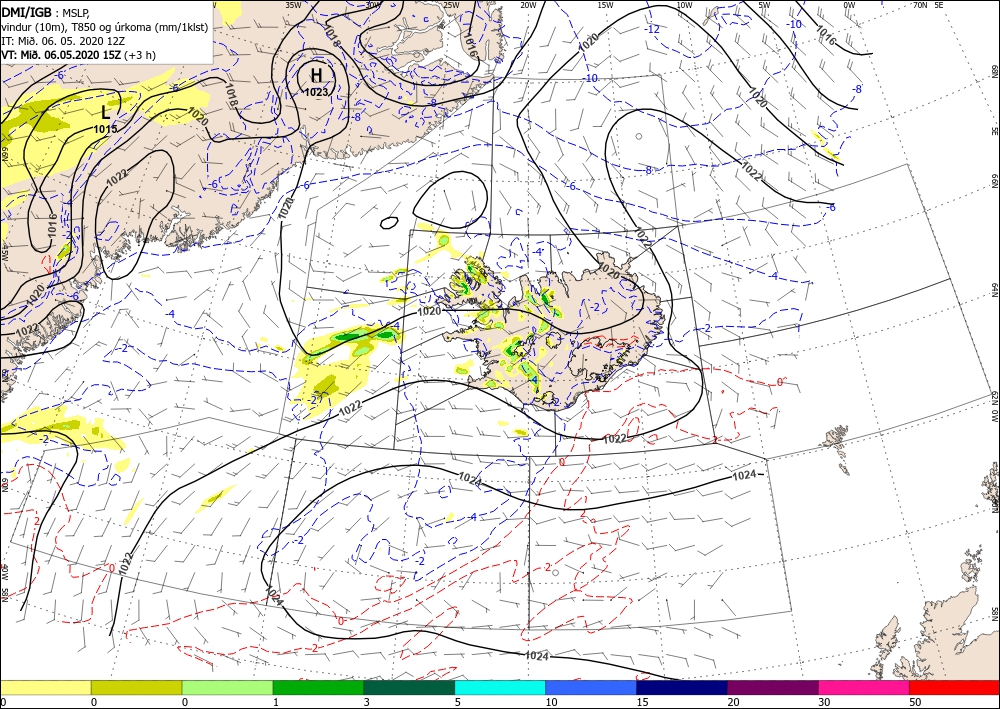Click the 1015 pressure value under L

[105, 129]
